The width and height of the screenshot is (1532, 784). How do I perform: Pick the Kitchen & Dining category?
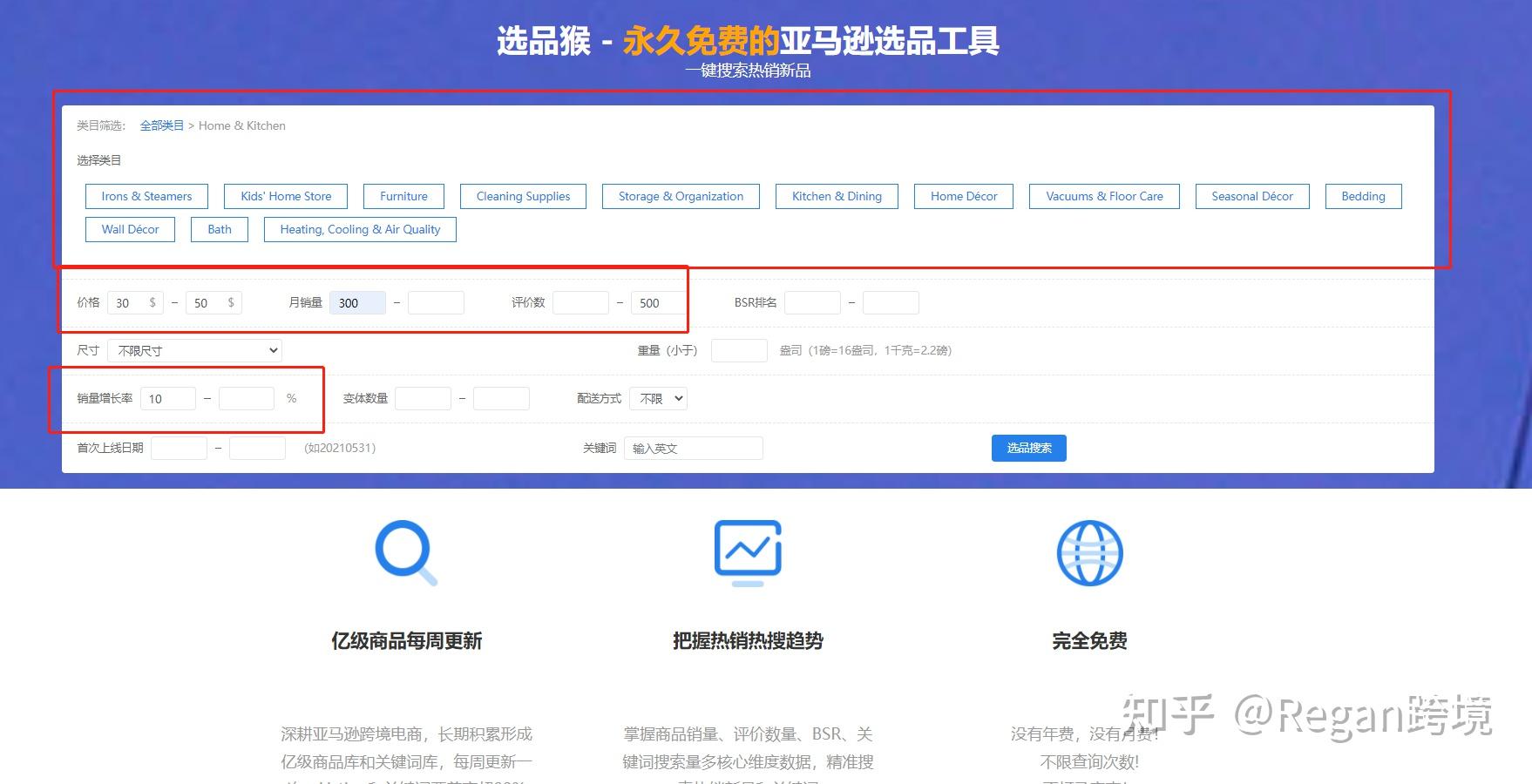coord(837,196)
